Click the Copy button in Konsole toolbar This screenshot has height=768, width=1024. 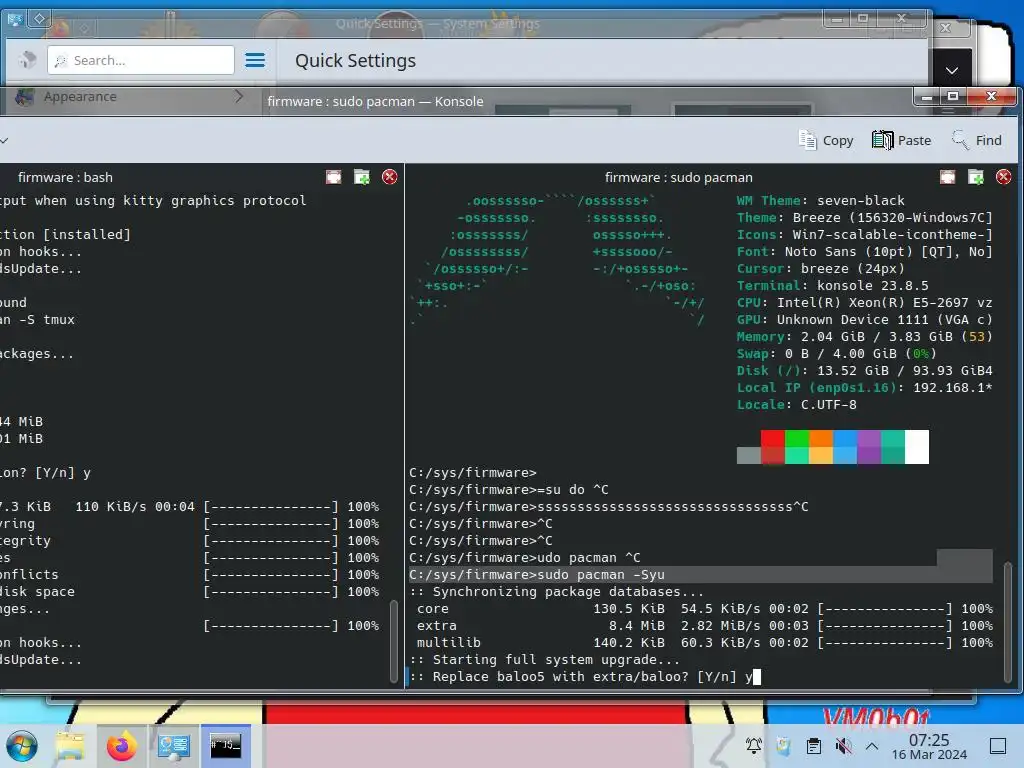pyautogui.click(x=826, y=140)
